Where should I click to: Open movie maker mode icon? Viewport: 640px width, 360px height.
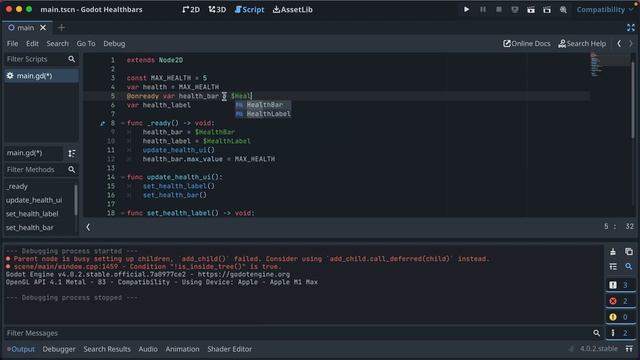(563, 9)
